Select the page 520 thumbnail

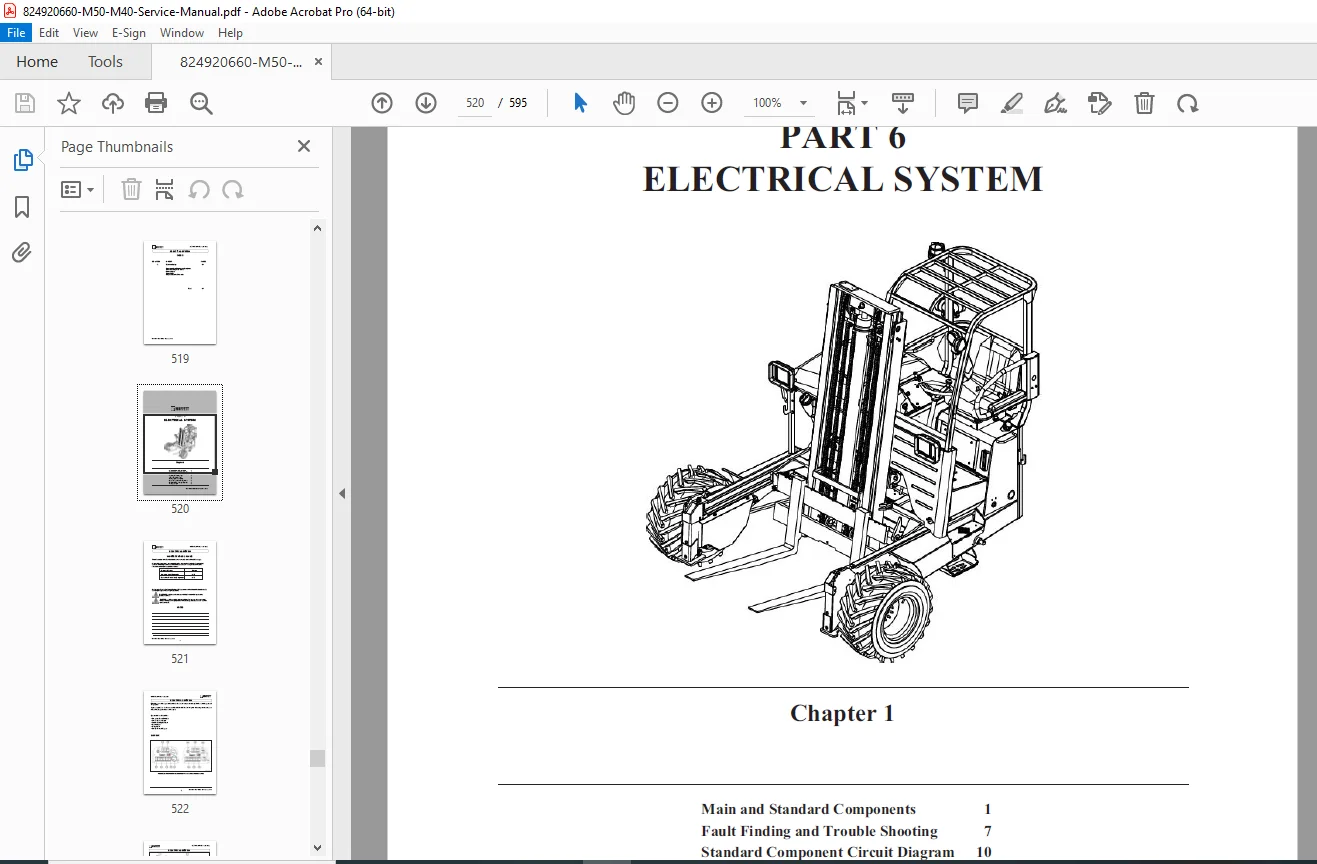tap(180, 442)
